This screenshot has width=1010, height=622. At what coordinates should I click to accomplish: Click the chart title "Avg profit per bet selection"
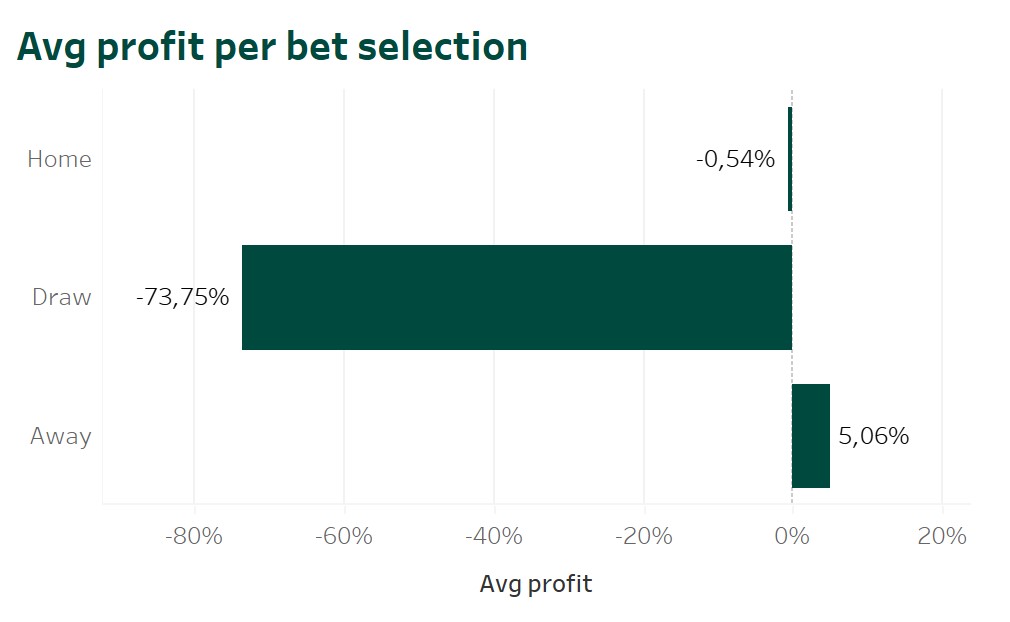(272, 47)
